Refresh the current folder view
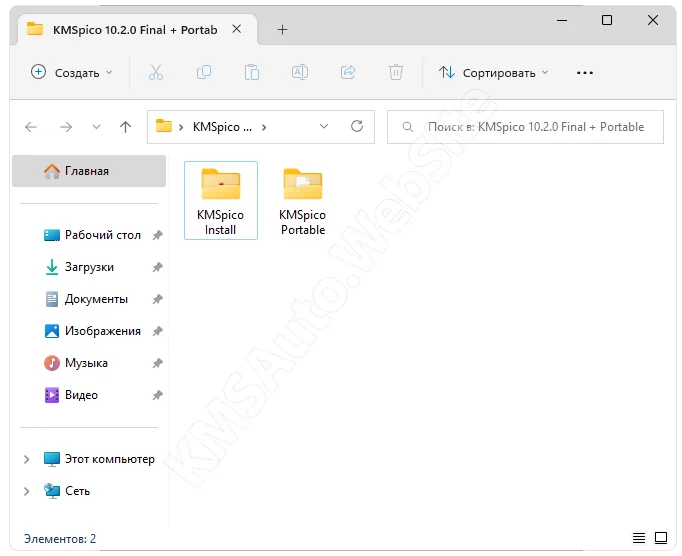682x556 pixels. 356,127
